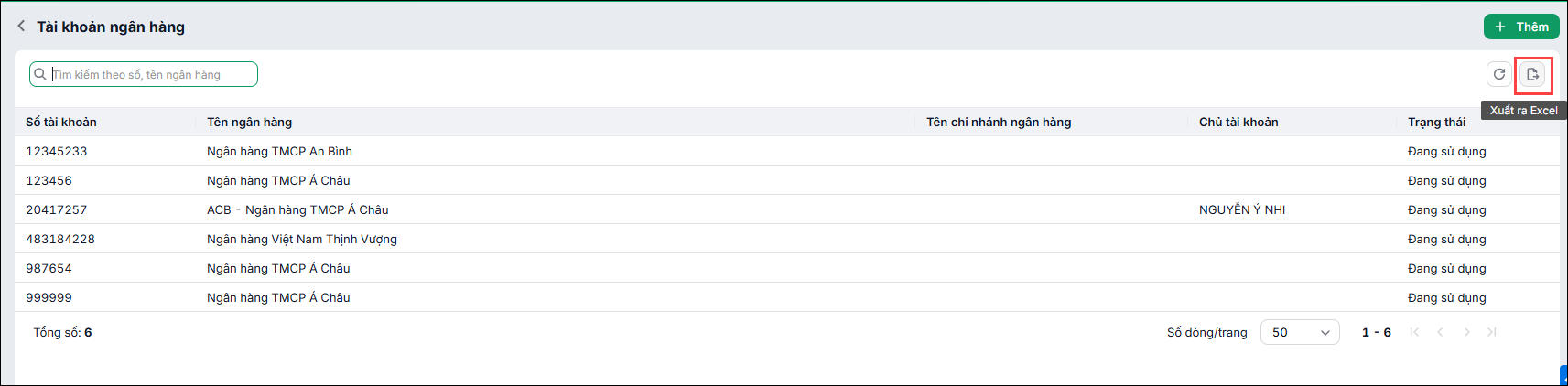The height and width of the screenshot is (386, 1568).
Task: Open the Số dòng/trang dropdown showing 50
Action: [x=1300, y=332]
